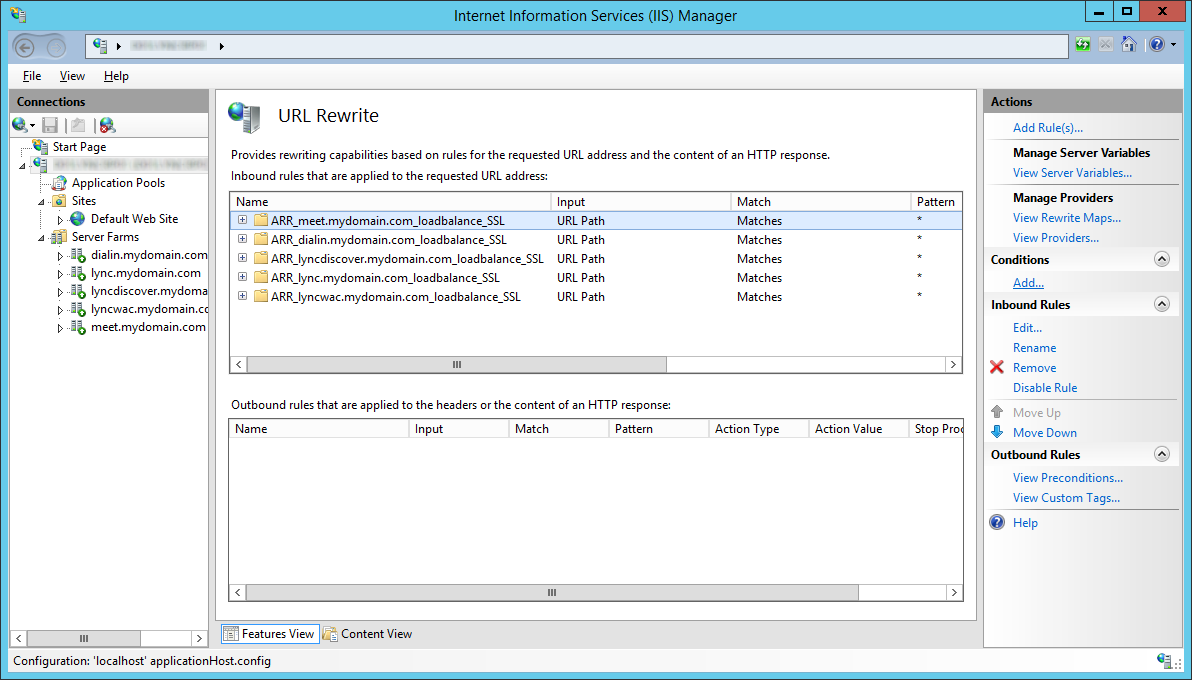This screenshot has height=680, width=1192.
Task: Collapse the Conditions section in Actions
Action: coord(1162,259)
